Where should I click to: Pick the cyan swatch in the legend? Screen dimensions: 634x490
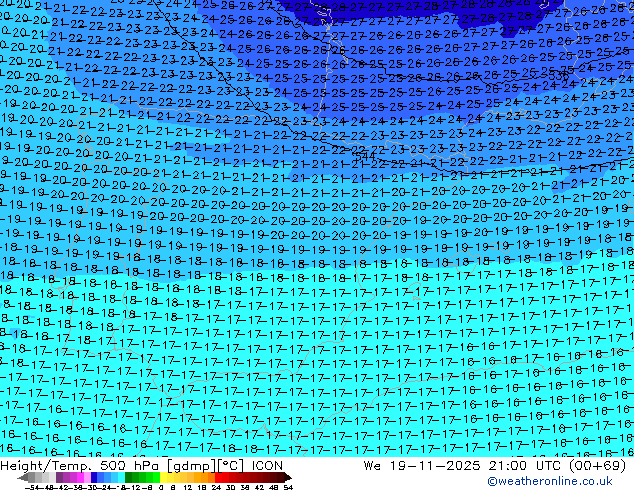click(121, 477)
